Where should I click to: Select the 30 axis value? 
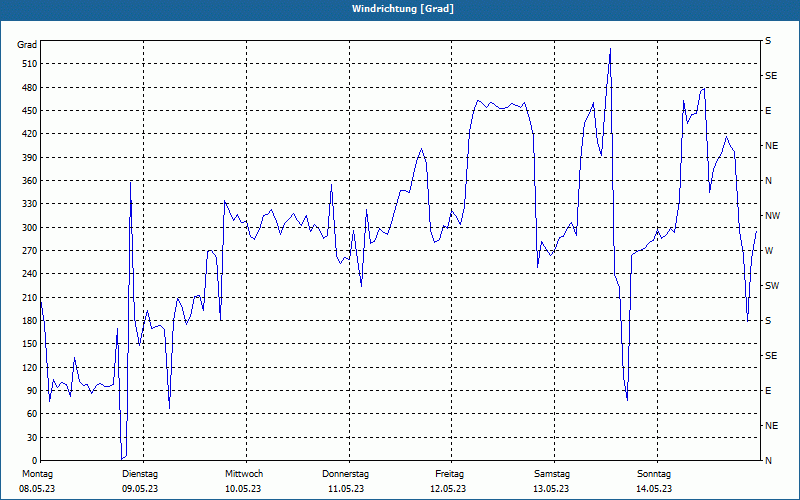tap(32, 437)
